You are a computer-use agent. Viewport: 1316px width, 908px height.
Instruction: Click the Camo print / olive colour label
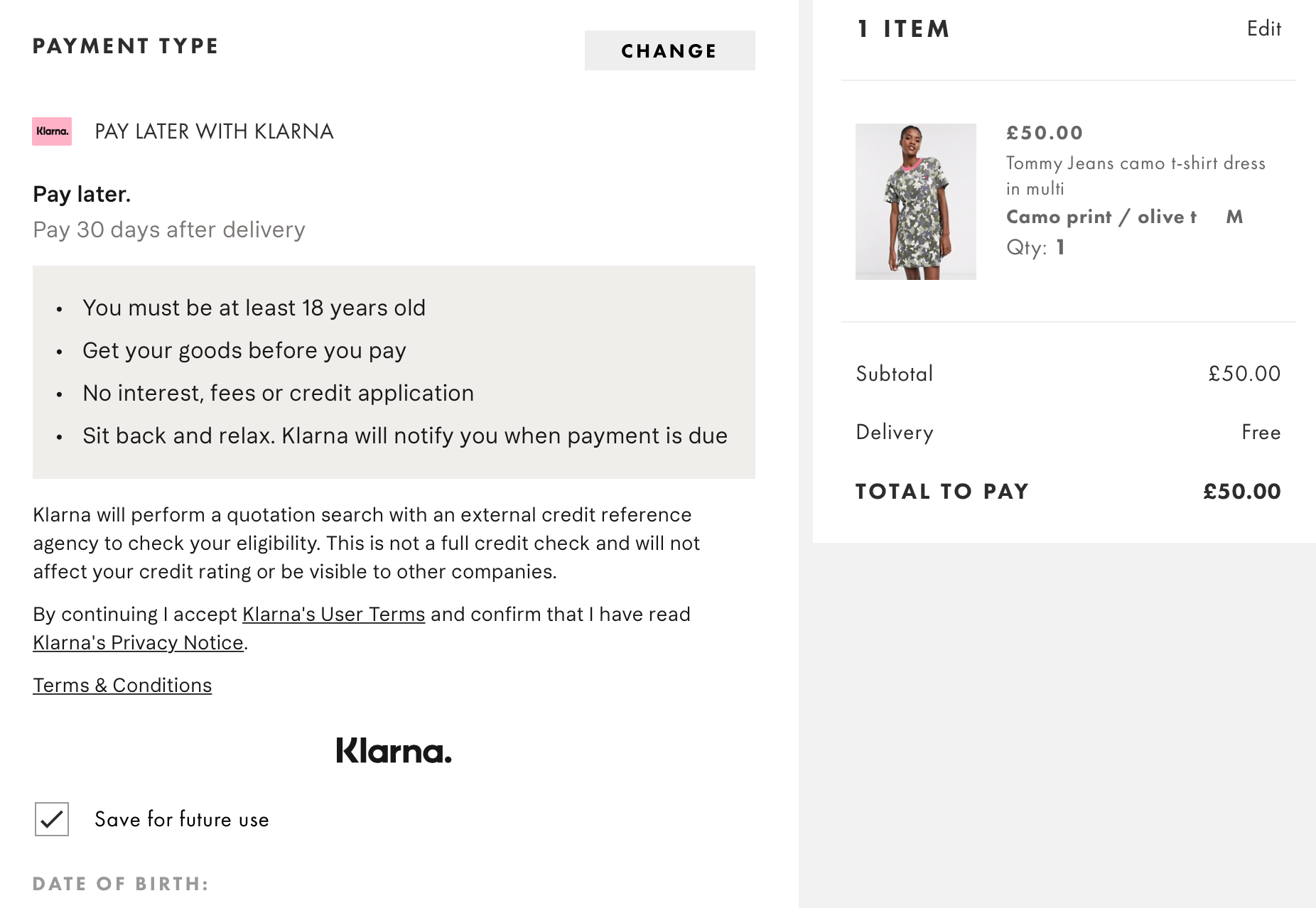pos(1101,217)
